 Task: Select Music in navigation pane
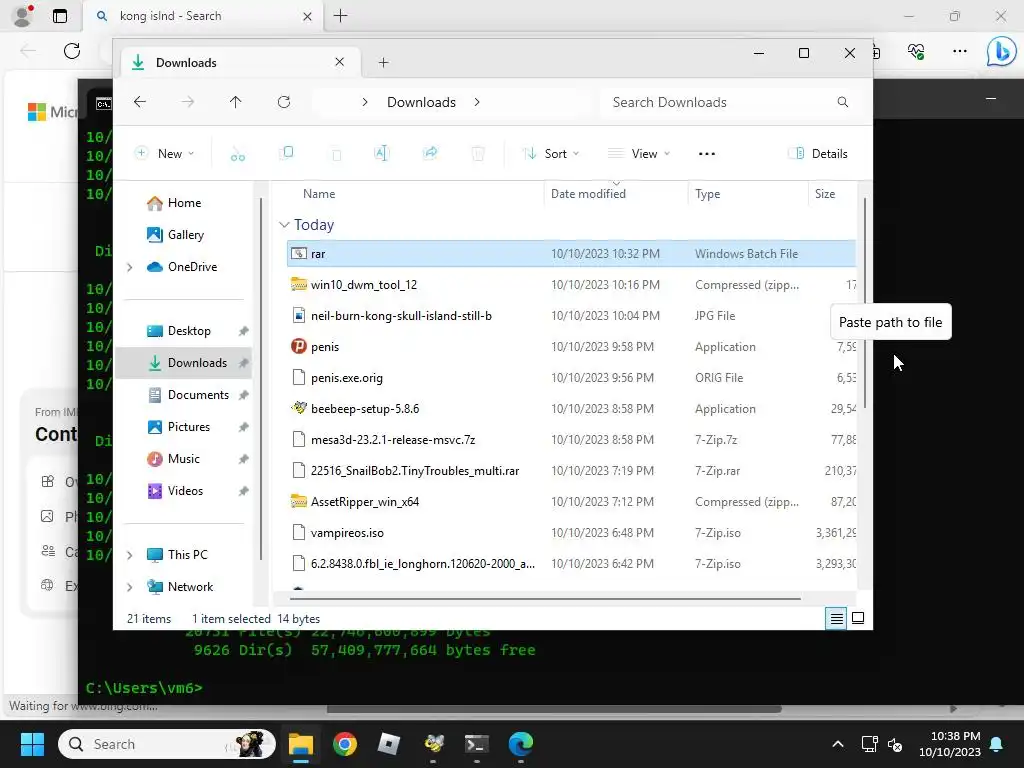click(184, 459)
